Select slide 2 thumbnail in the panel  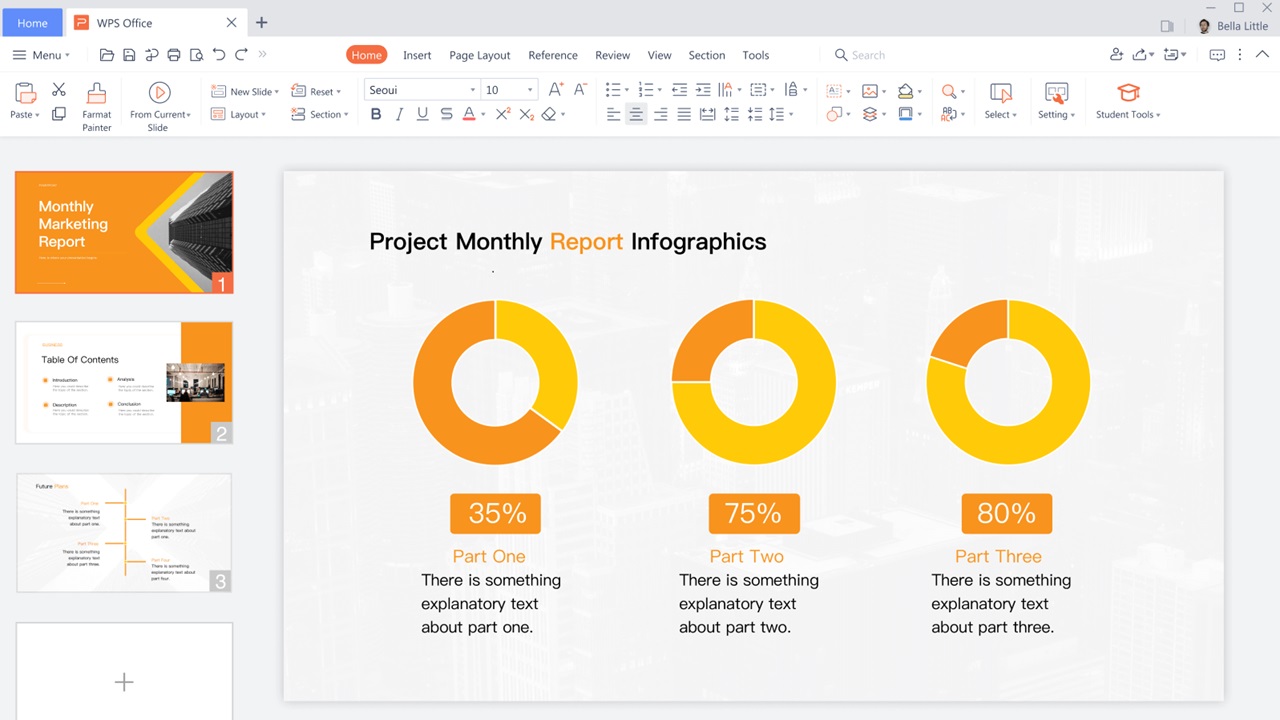(x=124, y=382)
